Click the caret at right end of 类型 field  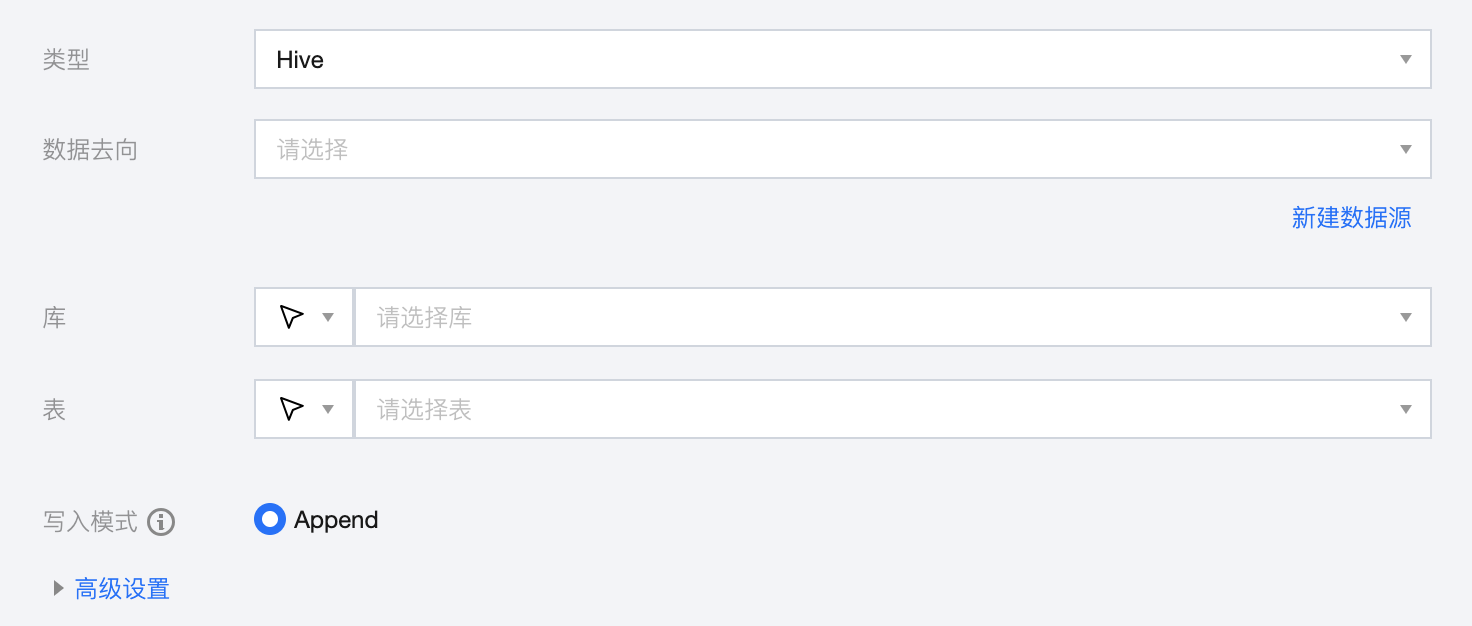click(1405, 60)
